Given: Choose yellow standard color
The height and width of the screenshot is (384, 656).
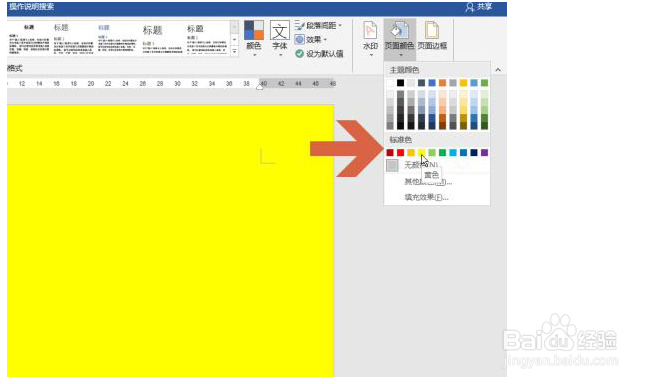Looking at the screenshot, I should pyautogui.click(x=421, y=153).
